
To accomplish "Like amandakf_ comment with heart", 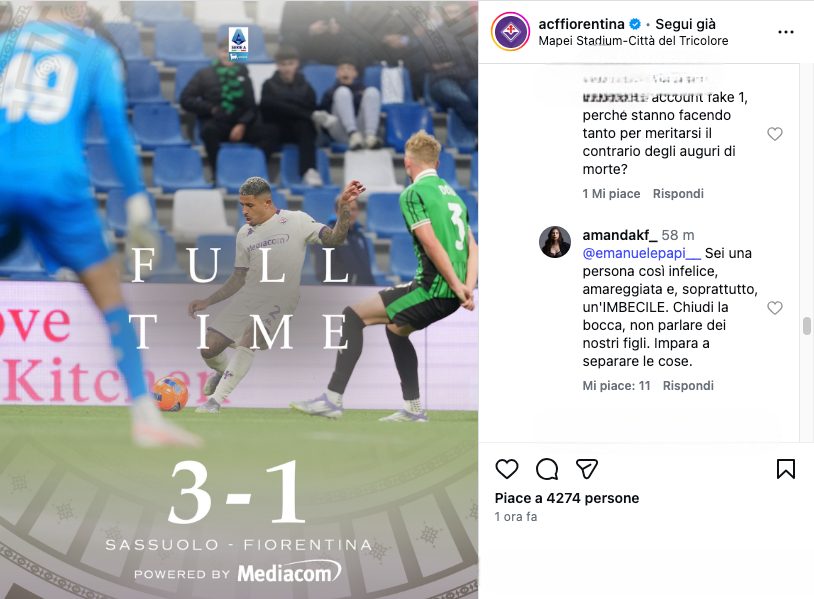I will [775, 308].
